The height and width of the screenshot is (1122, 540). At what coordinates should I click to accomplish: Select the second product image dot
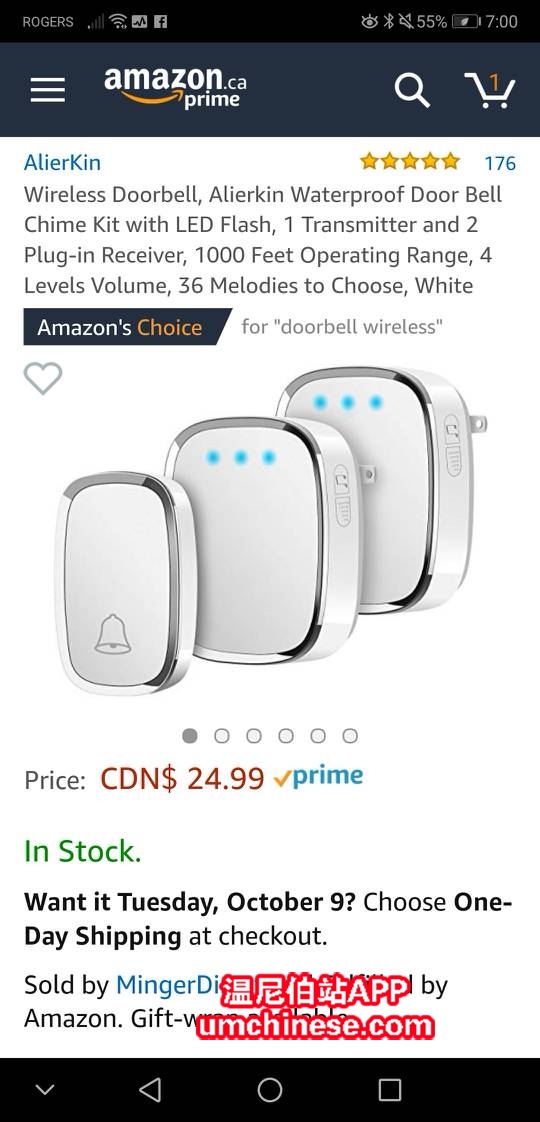pos(222,736)
